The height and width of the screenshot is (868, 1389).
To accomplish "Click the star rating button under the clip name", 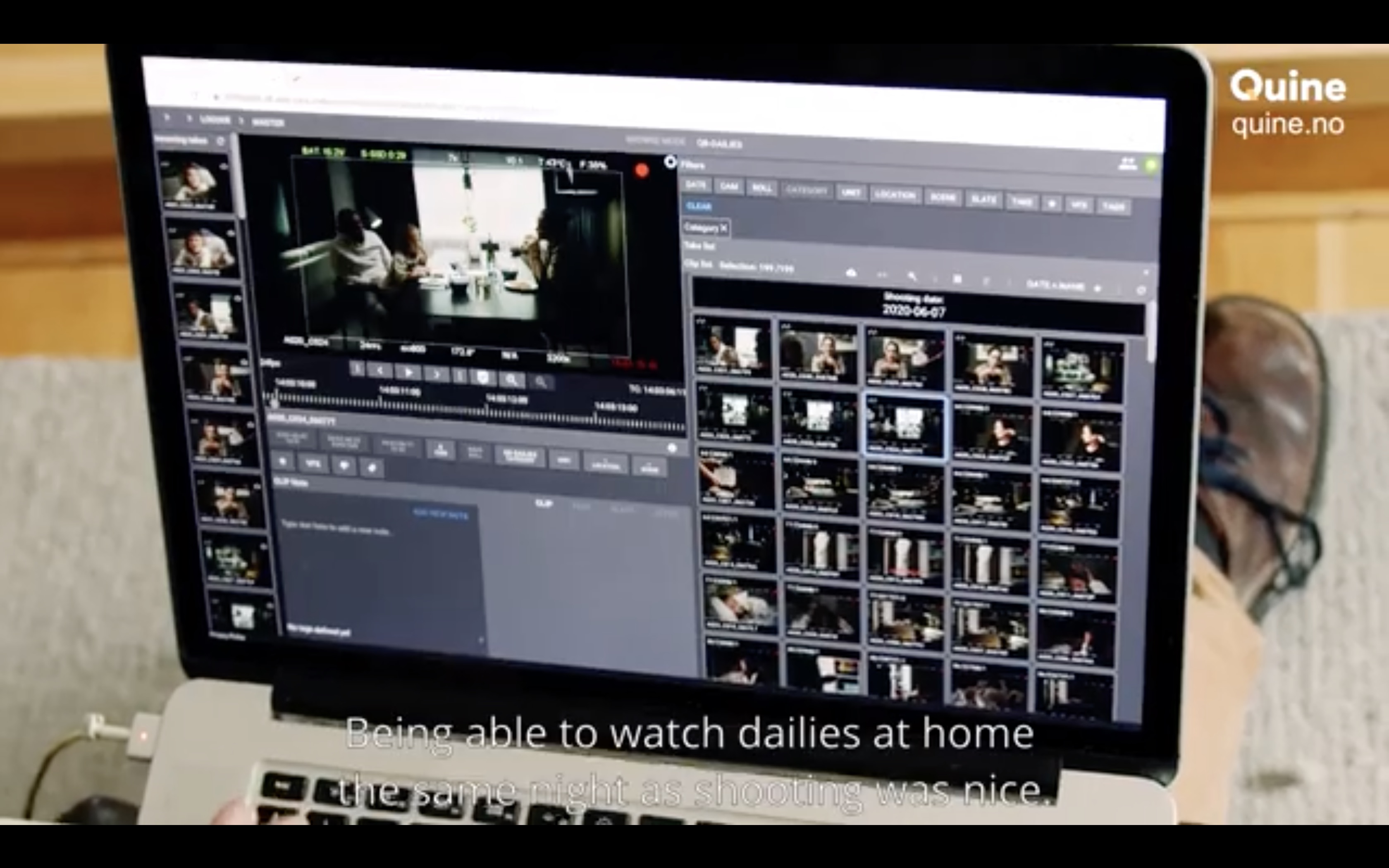I will click(x=282, y=461).
